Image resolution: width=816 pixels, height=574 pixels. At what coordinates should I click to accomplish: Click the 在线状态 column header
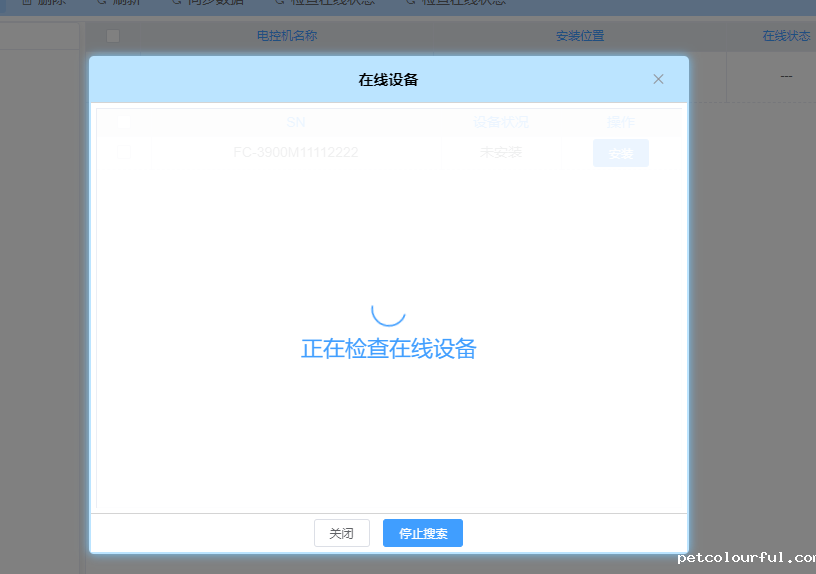[x=786, y=36]
